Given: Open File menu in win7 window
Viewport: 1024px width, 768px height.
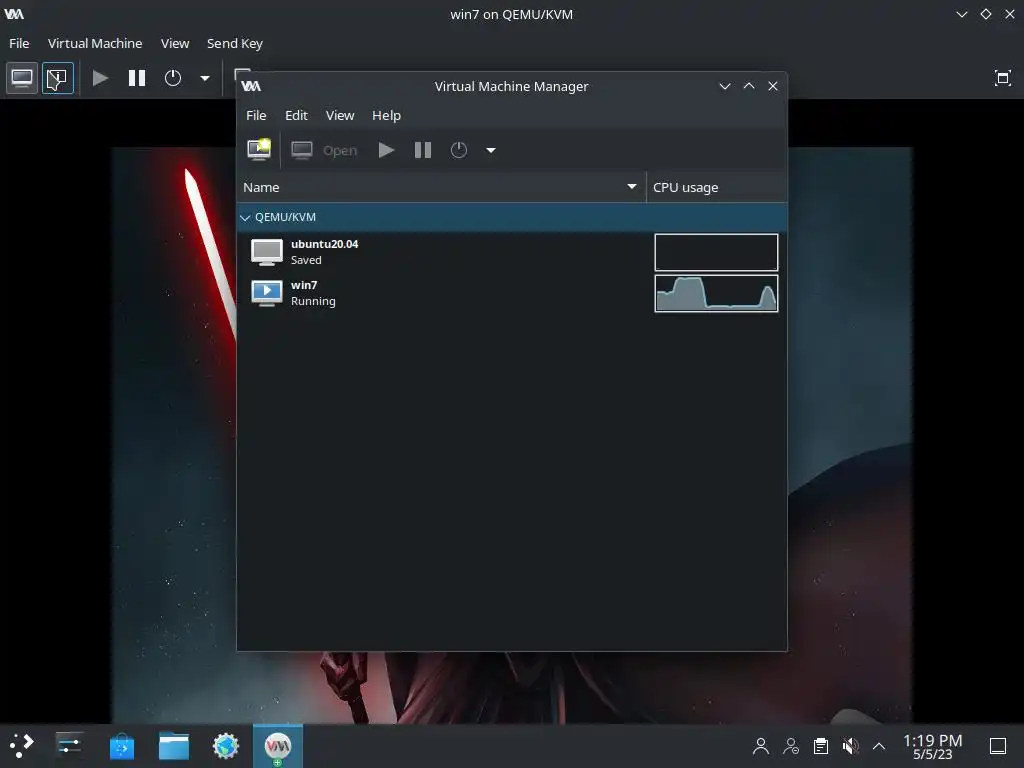Looking at the screenshot, I should tap(19, 43).
